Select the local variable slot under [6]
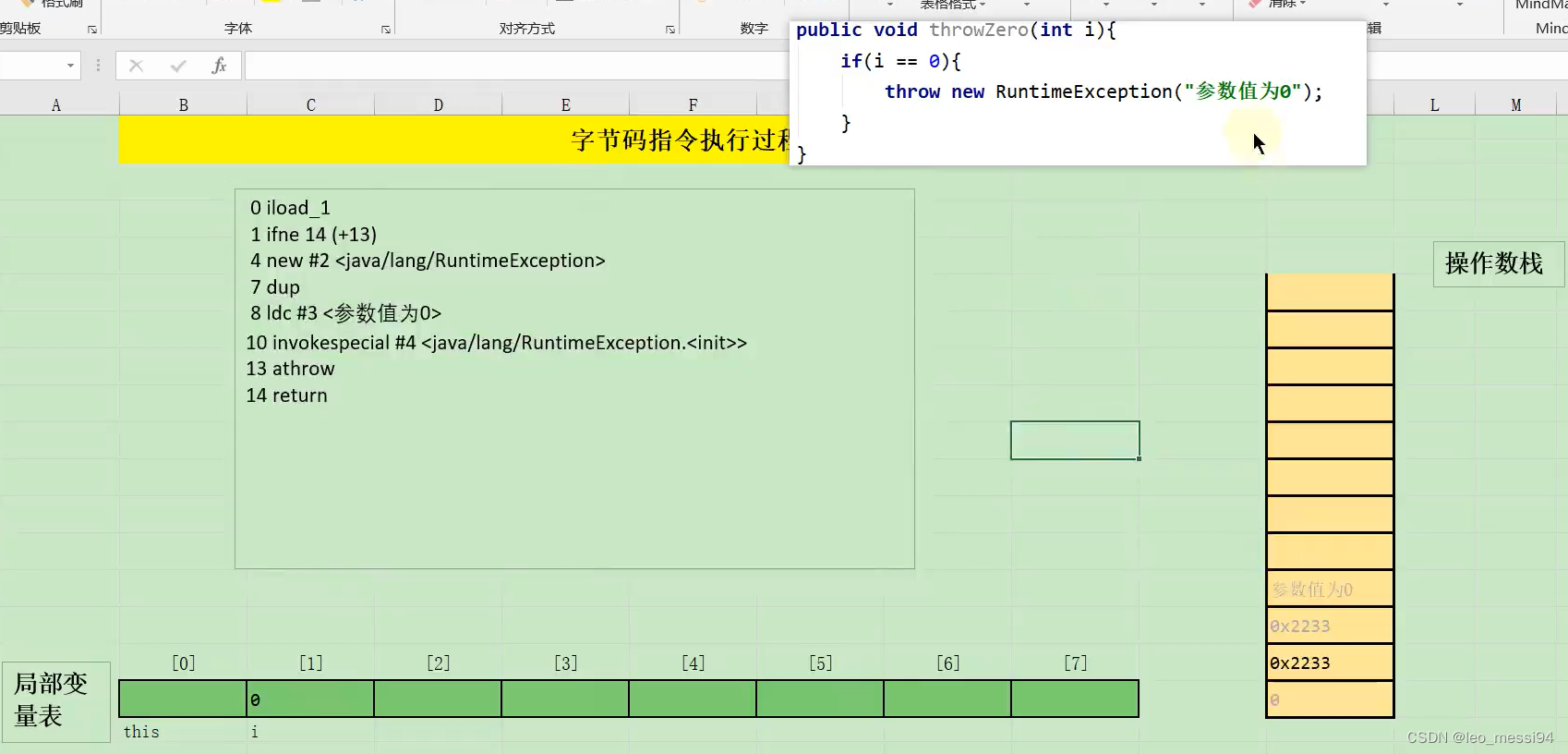This screenshot has width=1568, height=754. click(947, 699)
